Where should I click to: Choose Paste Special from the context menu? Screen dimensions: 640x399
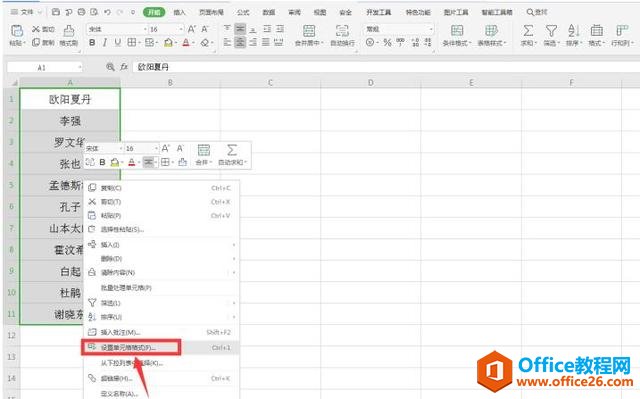pos(162,229)
